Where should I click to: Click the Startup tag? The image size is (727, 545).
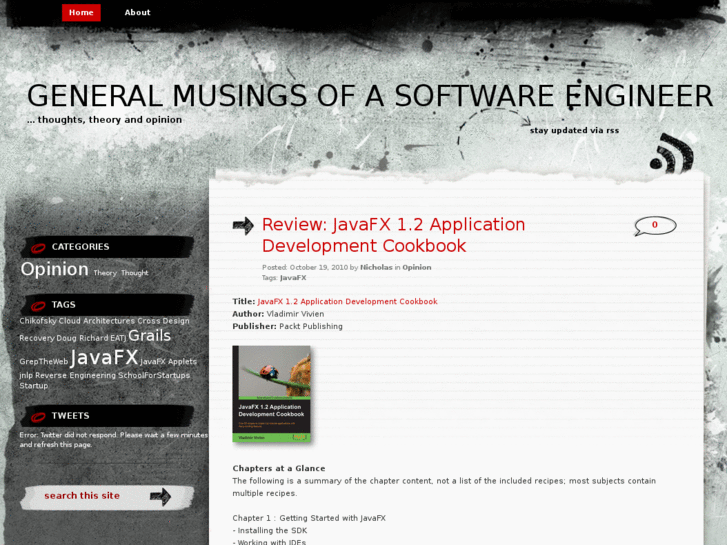[33, 385]
